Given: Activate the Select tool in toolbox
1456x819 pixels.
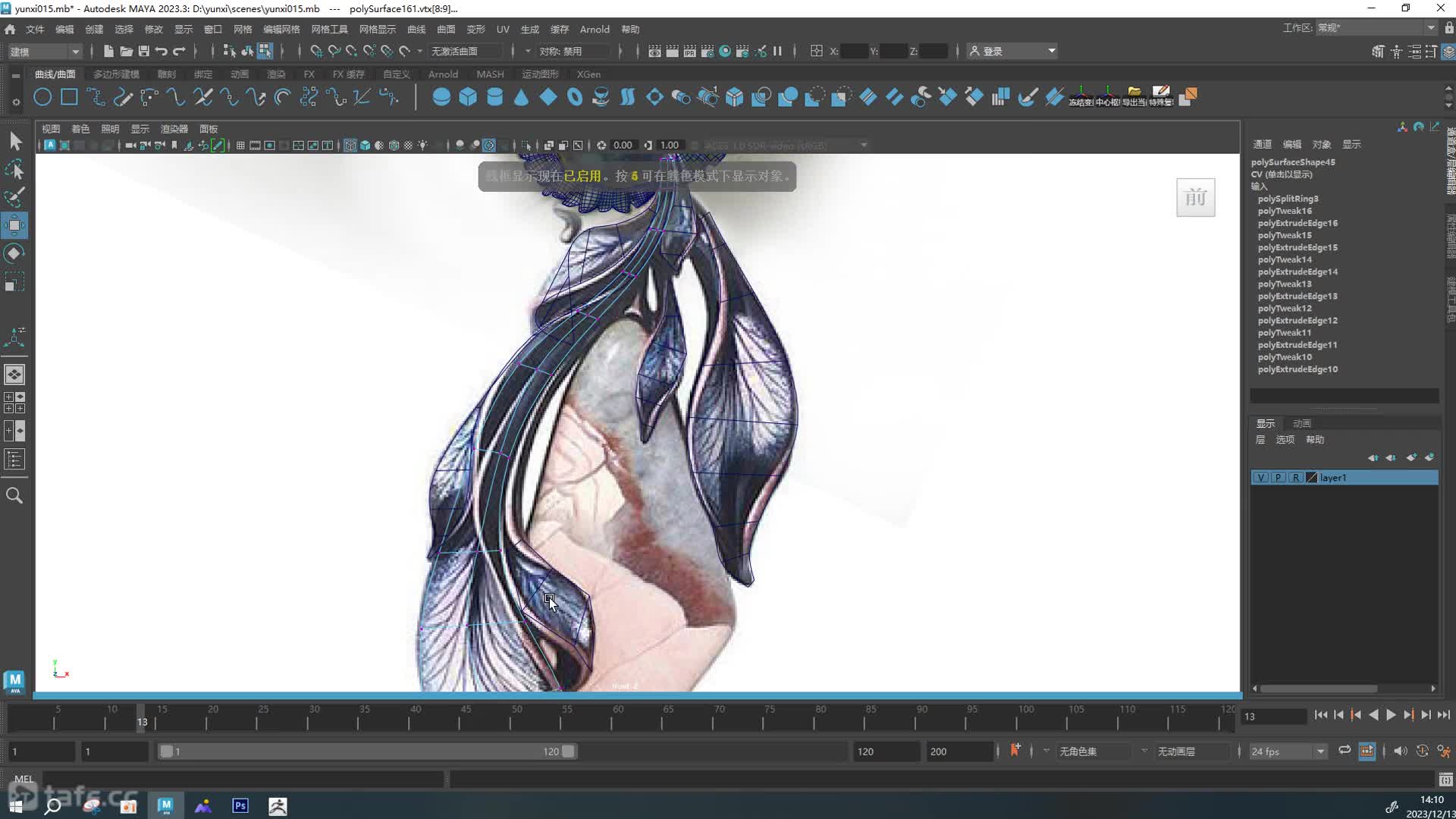Looking at the screenshot, I should tap(14, 141).
